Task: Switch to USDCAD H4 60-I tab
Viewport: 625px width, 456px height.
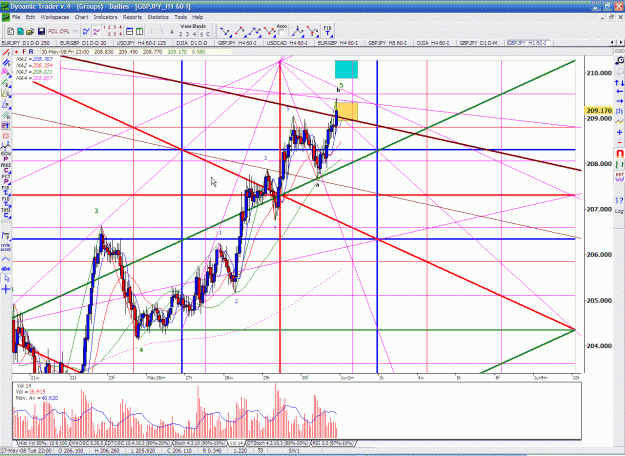Action: pyautogui.click(x=287, y=43)
